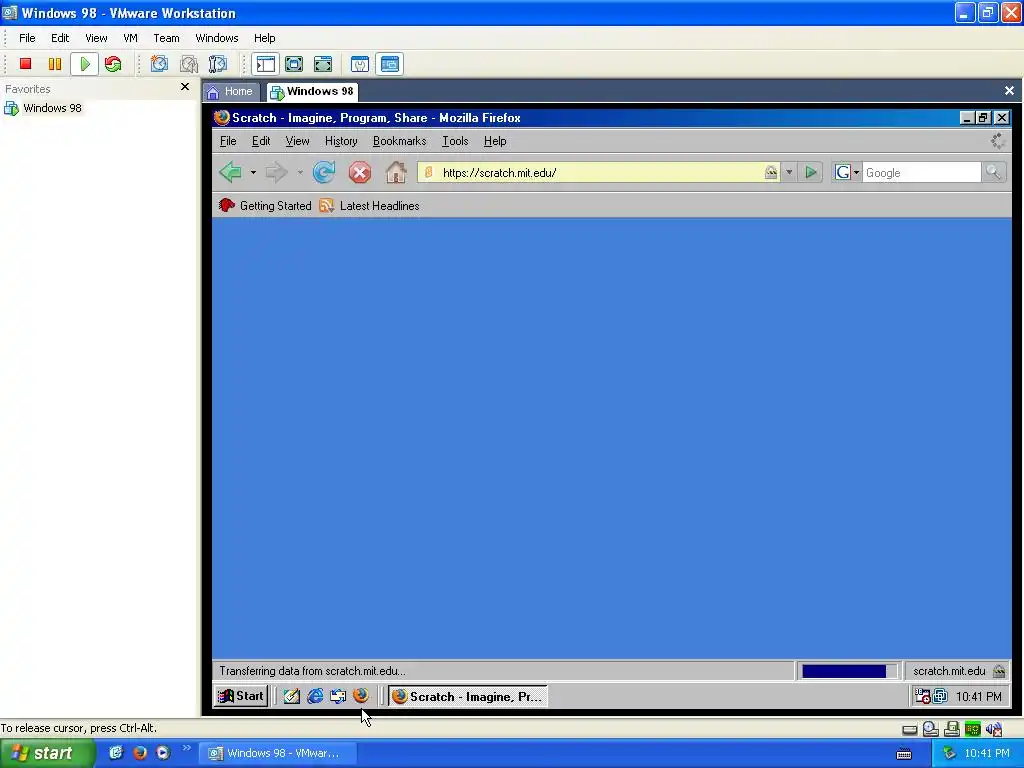Select Windows 98 VMware taskbar button
The height and width of the screenshot is (768, 1024).
277,753
